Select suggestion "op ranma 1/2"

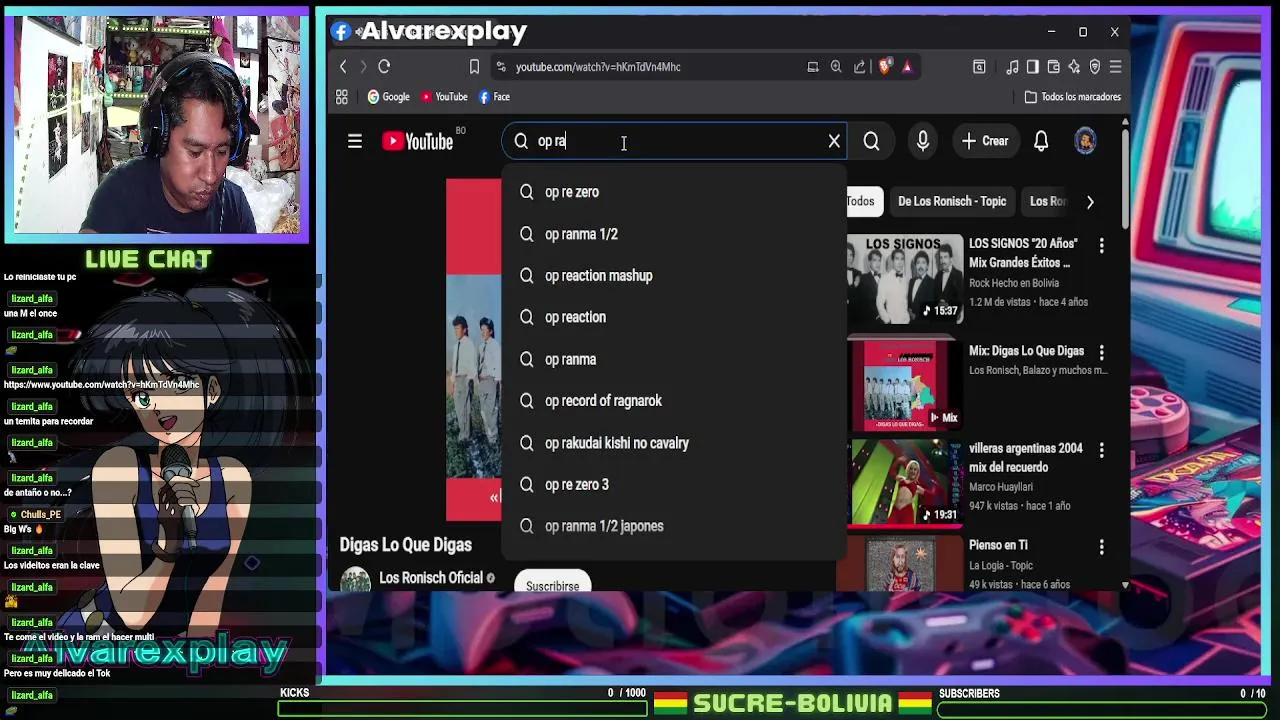coord(673,234)
